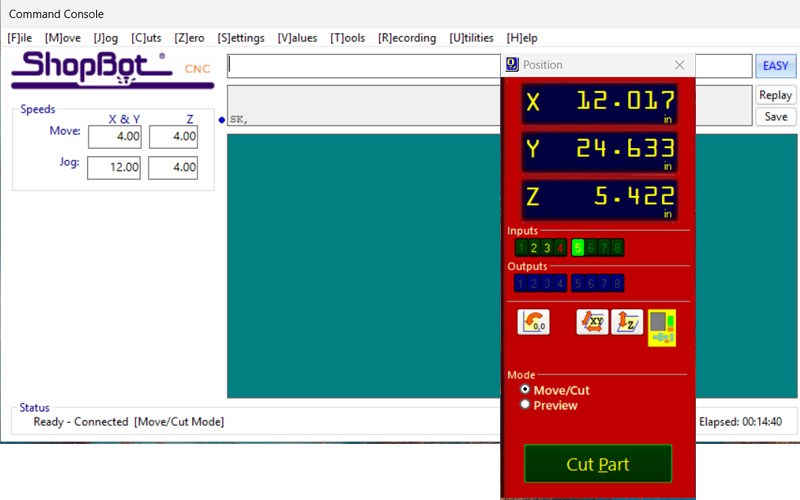Click the Position window title icon
The height and width of the screenshot is (500, 800).
pos(512,65)
